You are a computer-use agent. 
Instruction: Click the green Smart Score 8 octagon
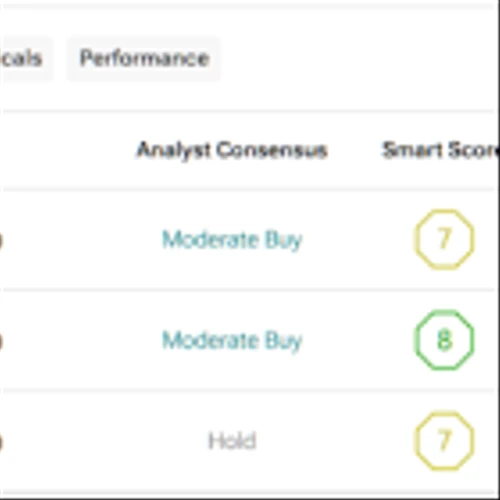point(444,340)
